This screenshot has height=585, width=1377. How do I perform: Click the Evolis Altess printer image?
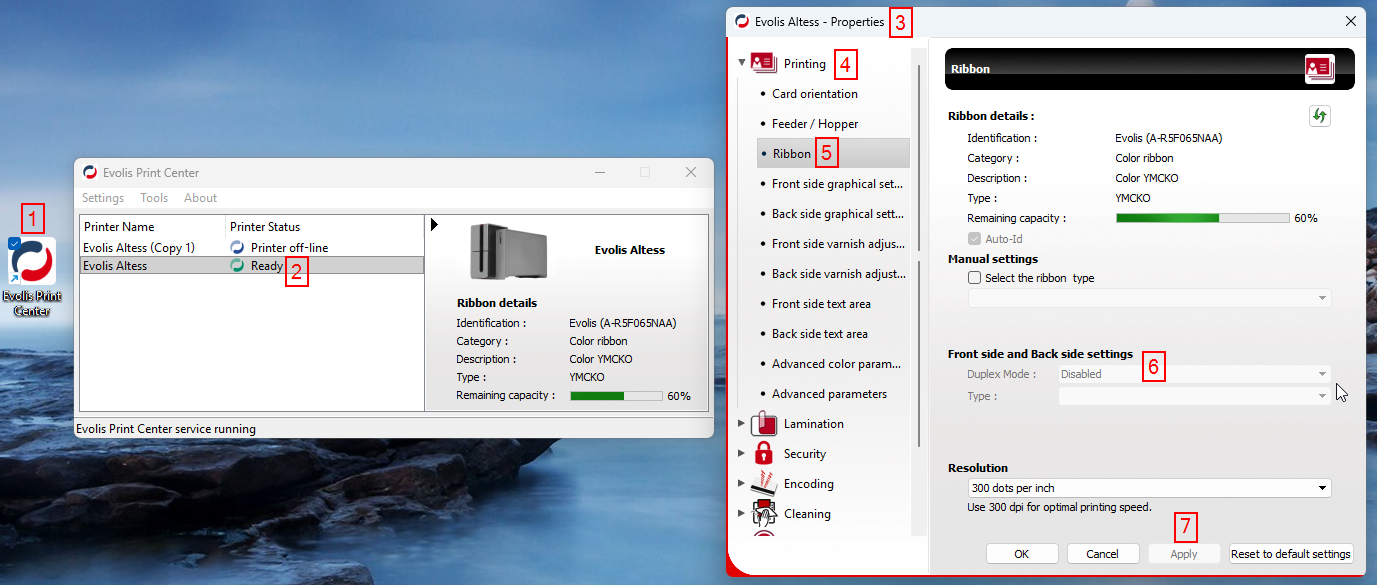click(x=509, y=251)
